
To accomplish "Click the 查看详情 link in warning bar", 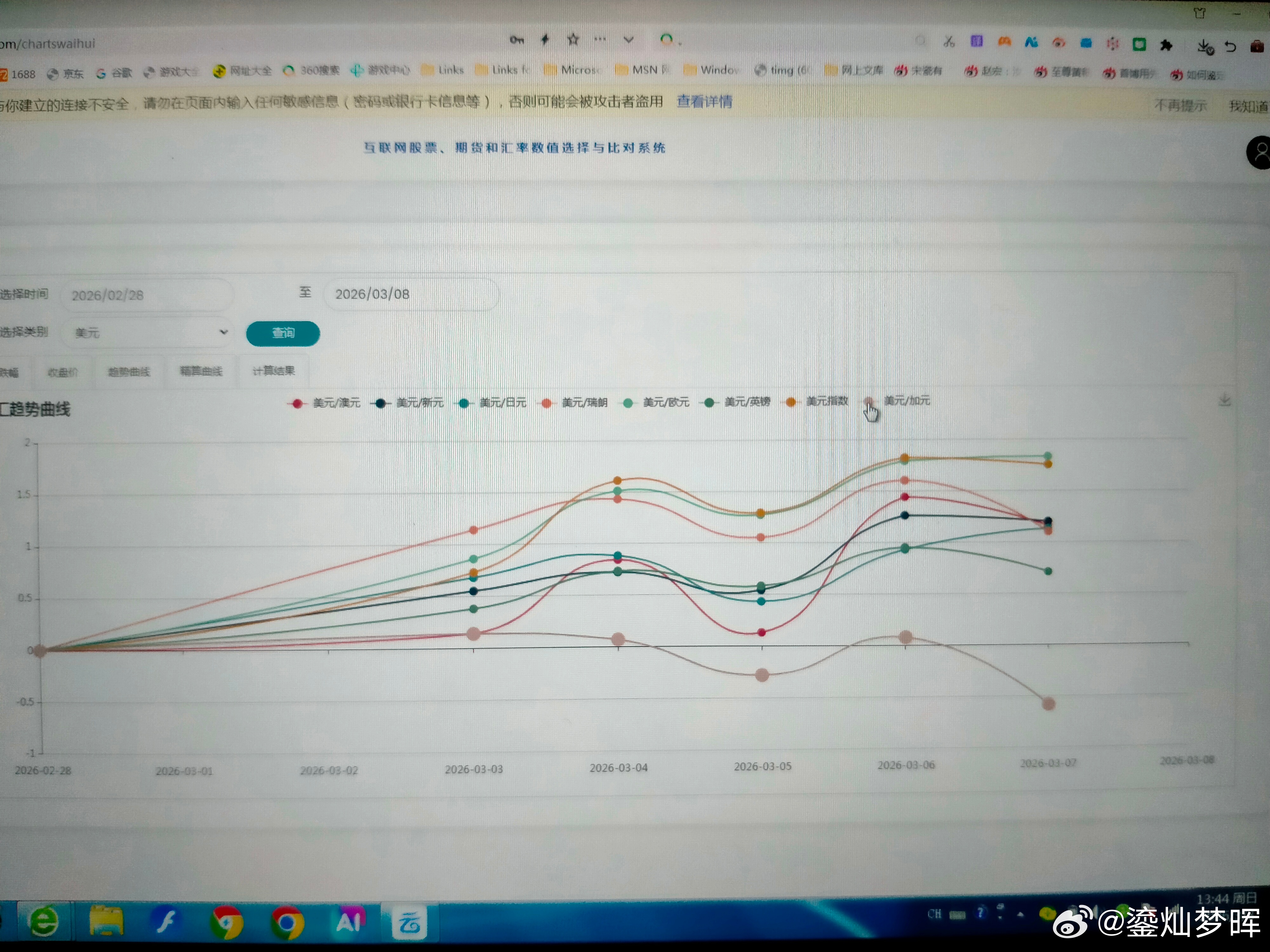I will pyautogui.click(x=704, y=102).
